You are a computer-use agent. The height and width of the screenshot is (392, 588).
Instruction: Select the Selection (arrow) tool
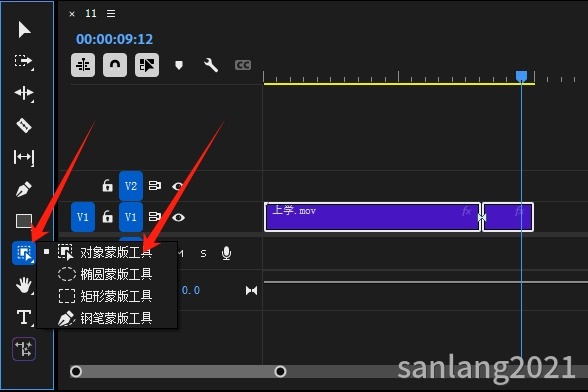pos(24,30)
